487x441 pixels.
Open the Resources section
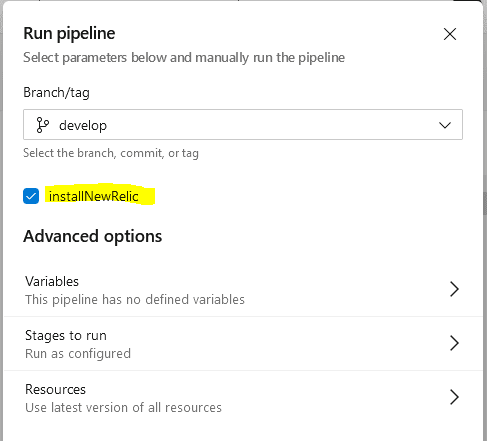(x=243, y=398)
